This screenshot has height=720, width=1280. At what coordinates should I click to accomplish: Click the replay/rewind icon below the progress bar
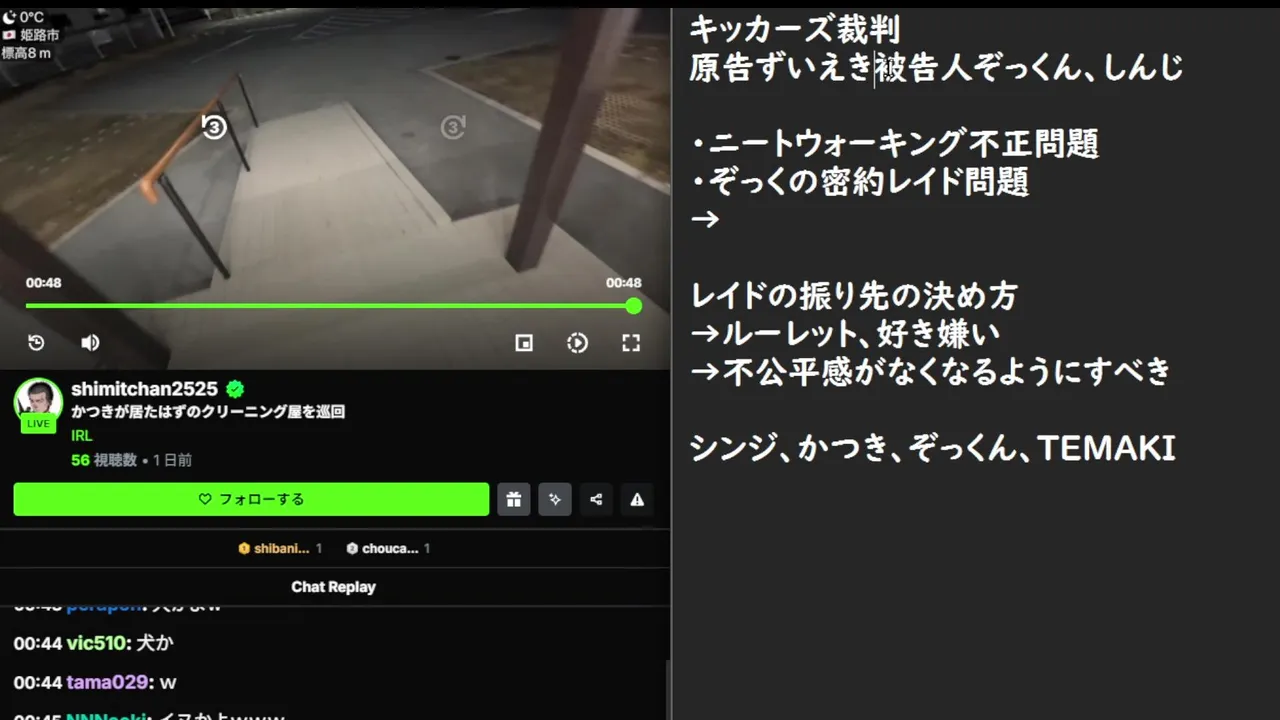click(x=36, y=343)
